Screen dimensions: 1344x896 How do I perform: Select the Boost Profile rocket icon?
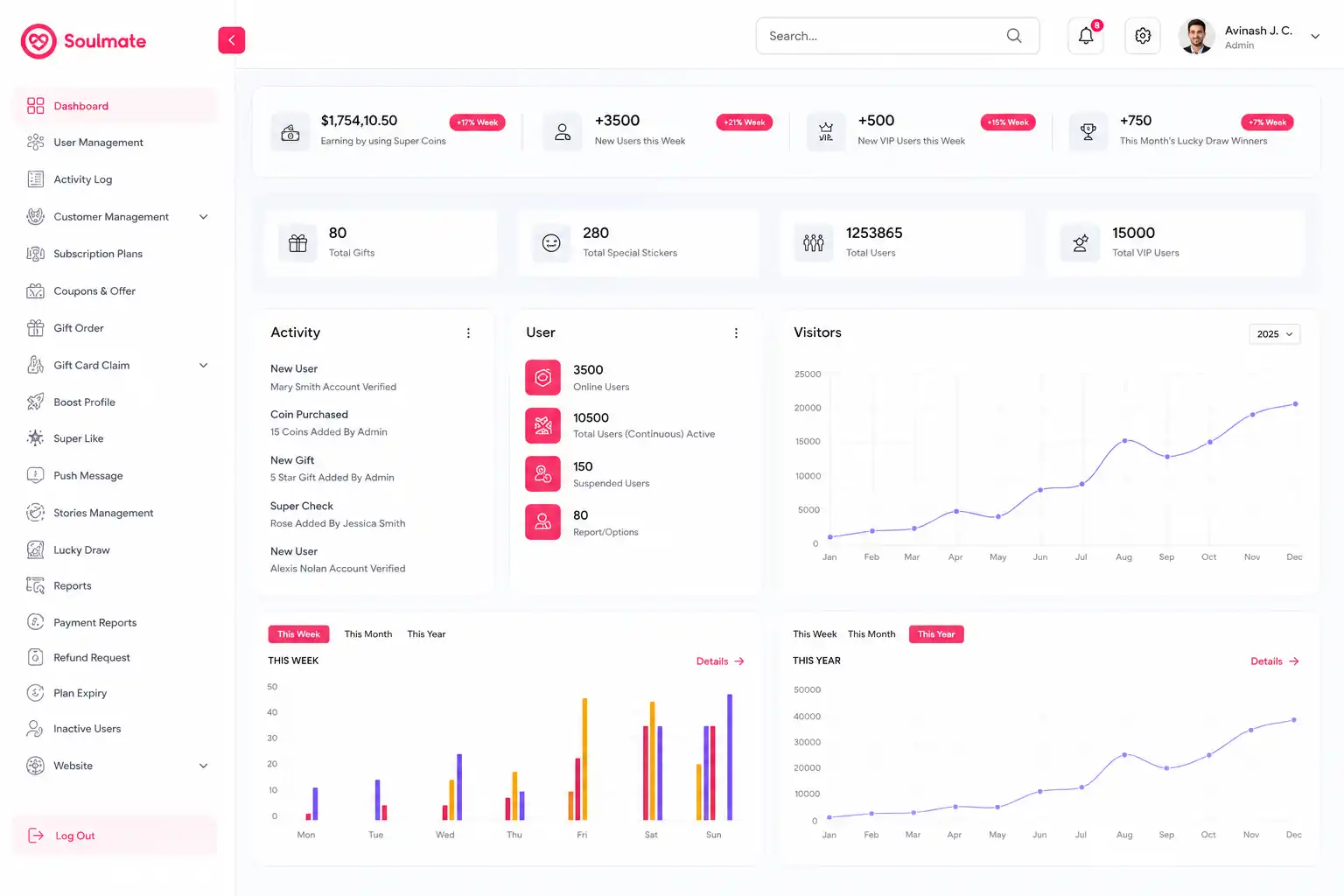[35, 402]
